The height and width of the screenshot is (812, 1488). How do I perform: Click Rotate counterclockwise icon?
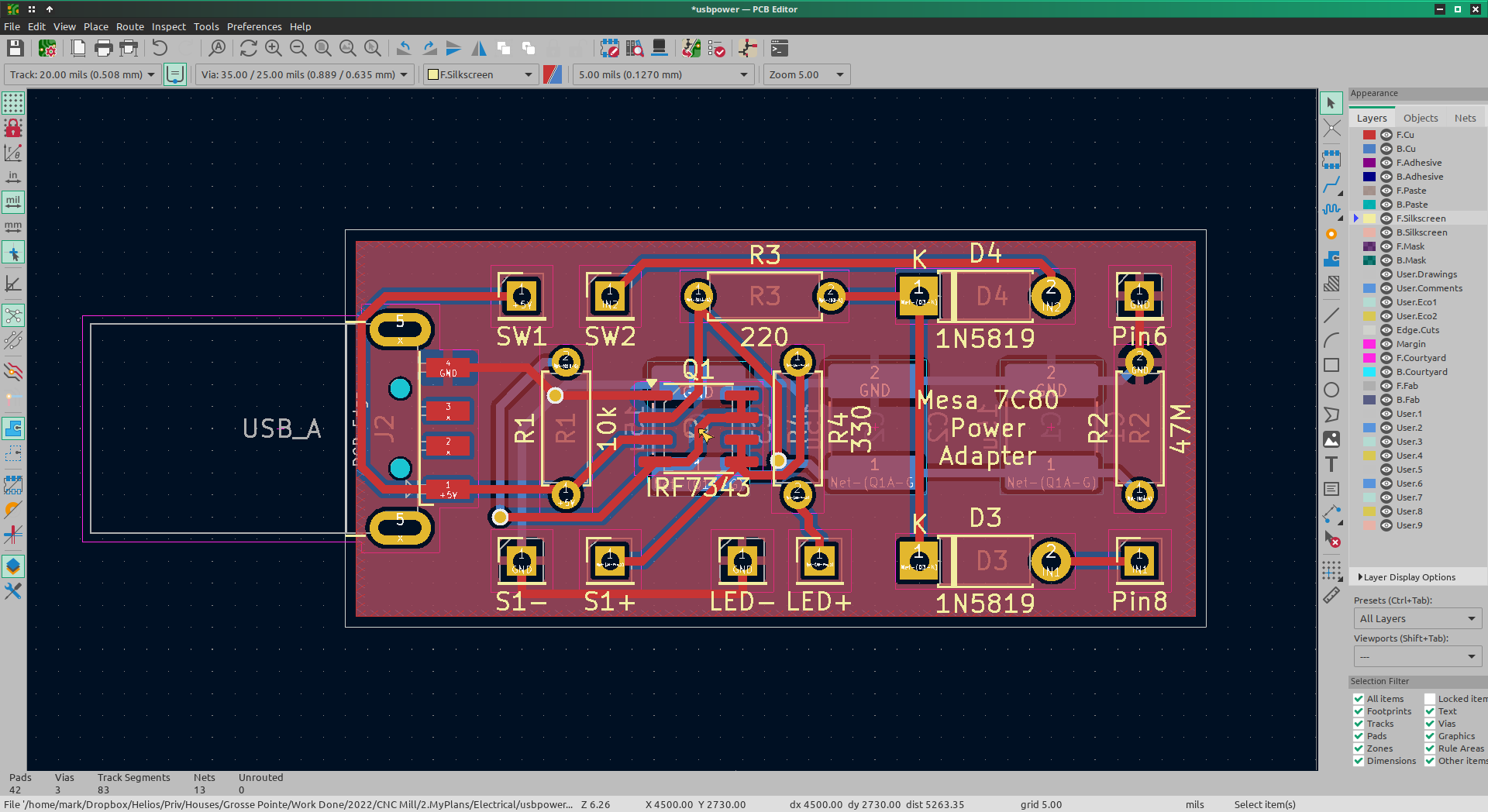pyautogui.click(x=404, y=49)
